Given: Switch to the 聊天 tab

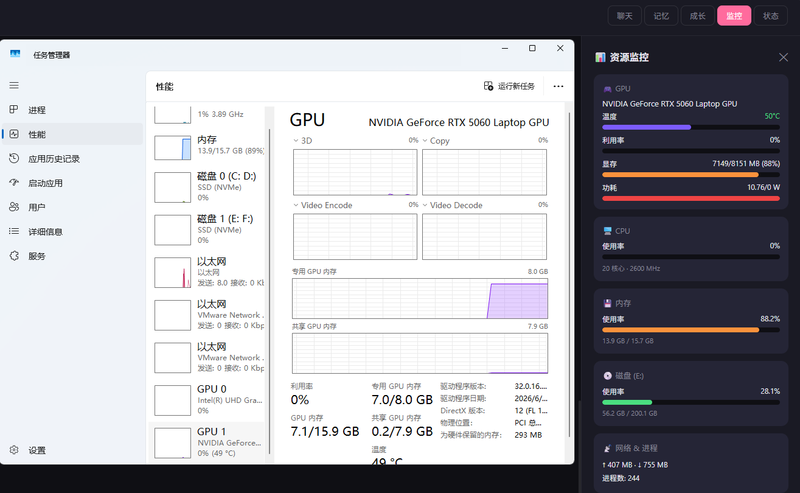Looking at the screenshot, I should point(624,16).
